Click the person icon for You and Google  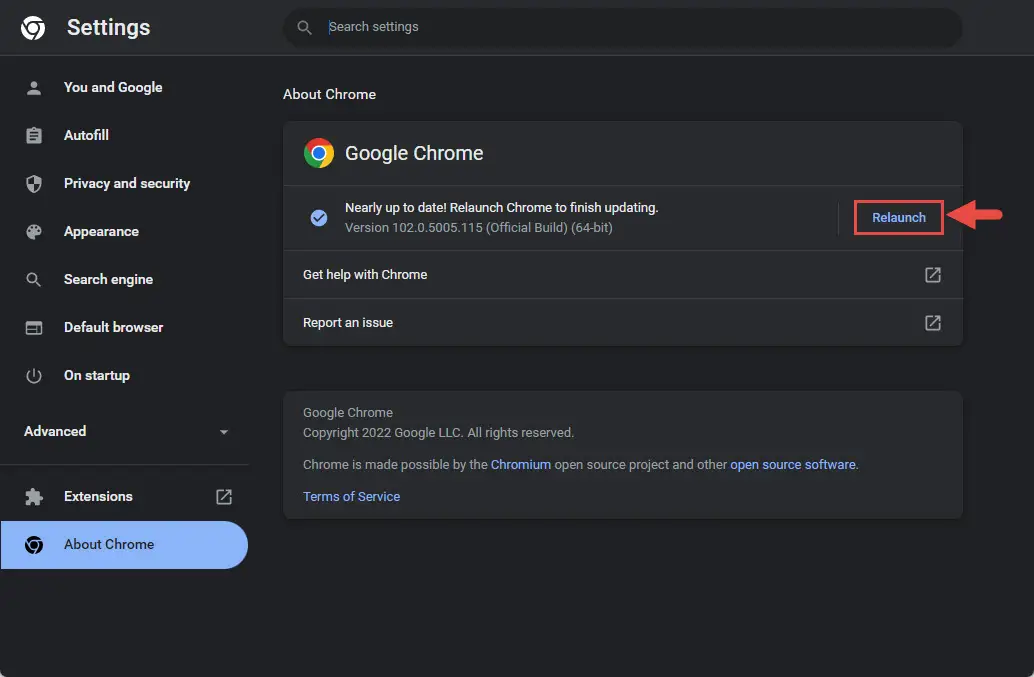tap(34, 88)
